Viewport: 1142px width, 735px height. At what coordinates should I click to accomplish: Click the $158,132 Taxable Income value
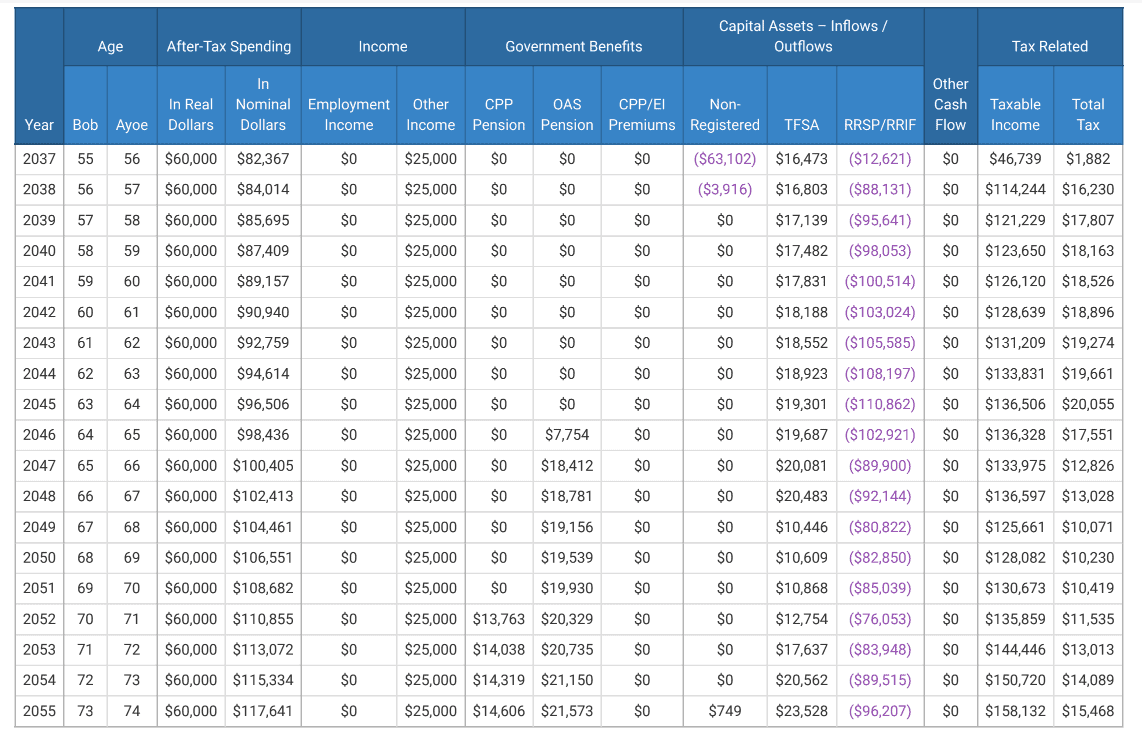[x=1015, y=711]
